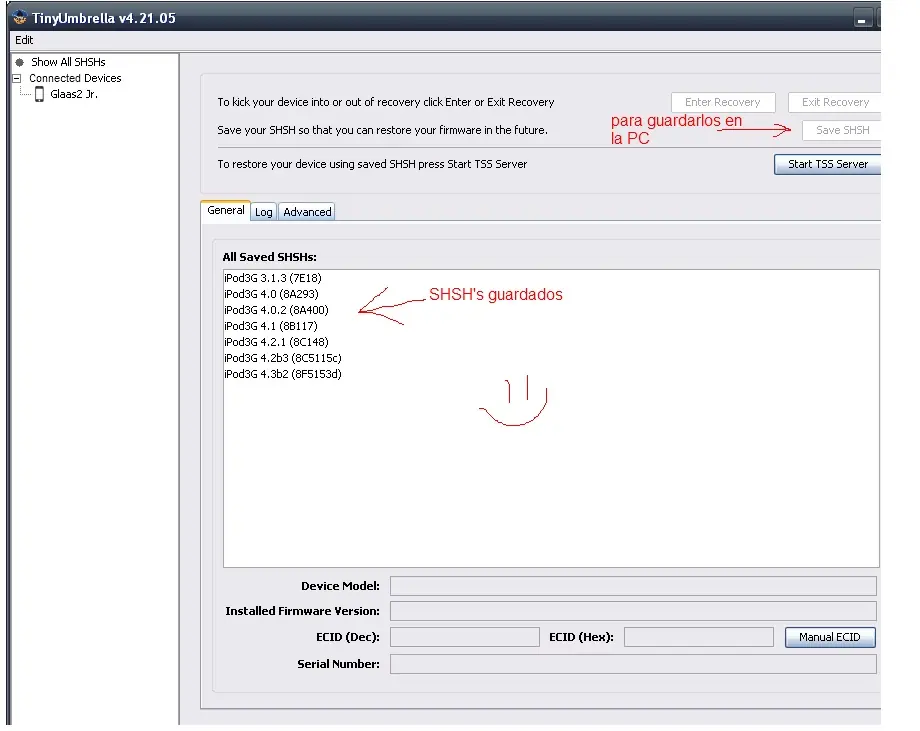Click the Enter Recovery button

pos(723,102)
